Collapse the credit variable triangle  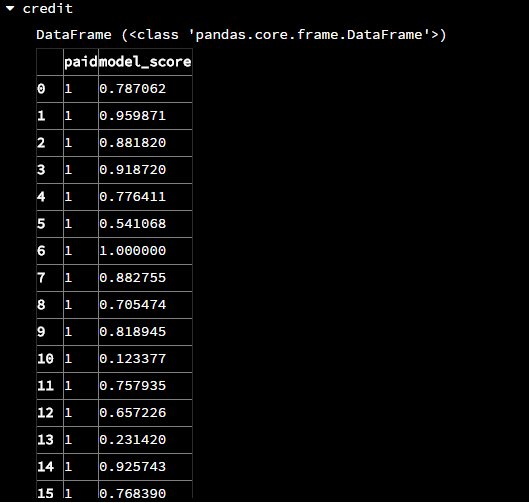tap(10, 9)
